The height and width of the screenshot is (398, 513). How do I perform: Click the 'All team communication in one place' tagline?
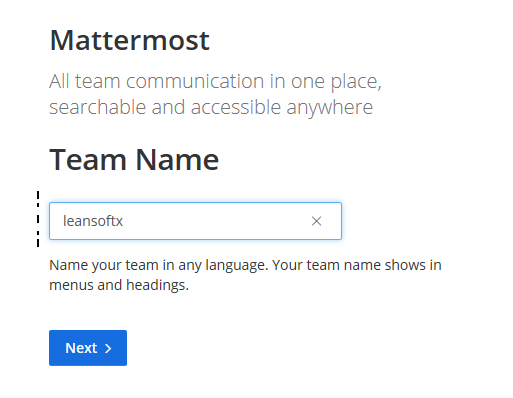pos(215,82)
